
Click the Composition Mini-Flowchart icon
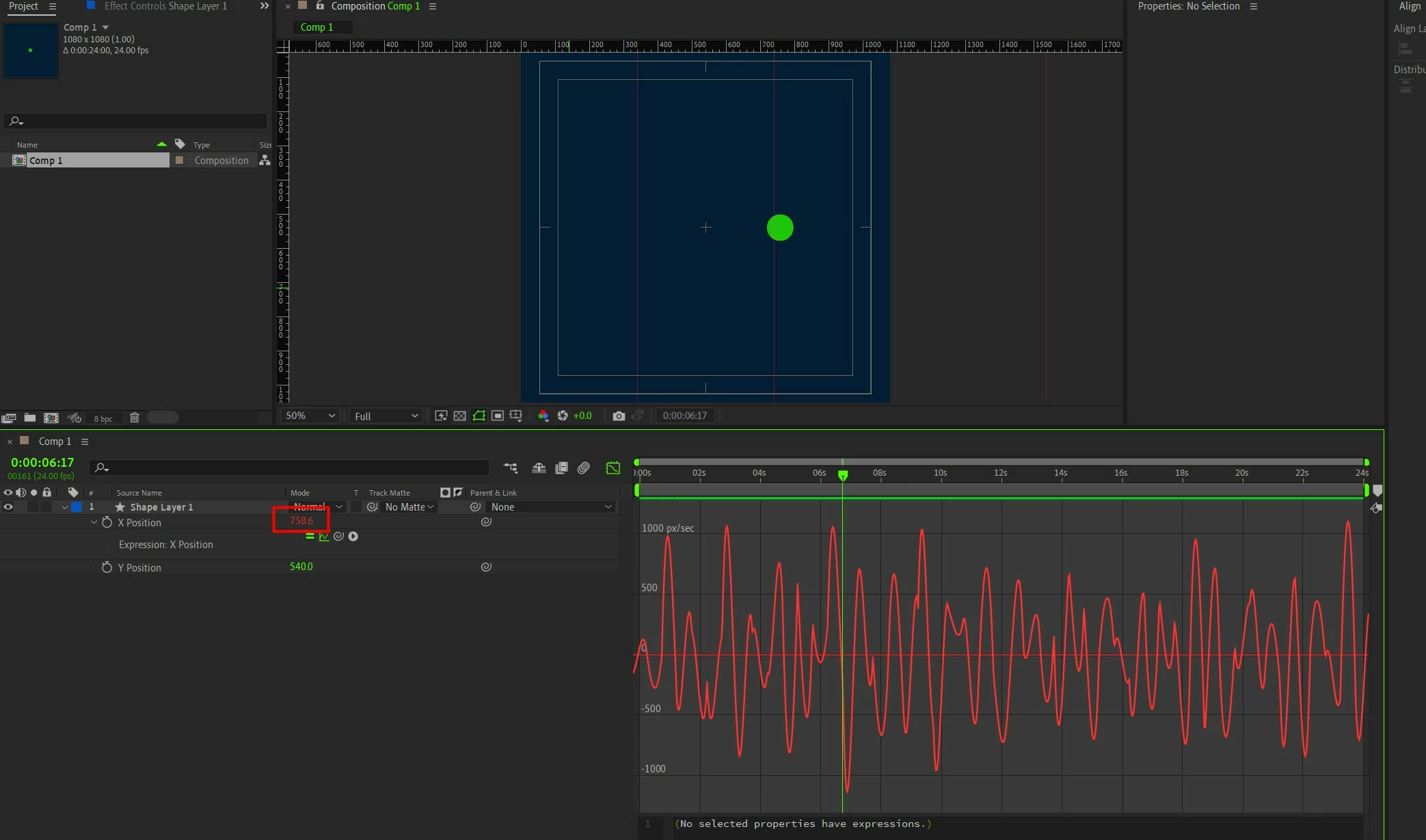pyautogui.click(x=511, y=468)
